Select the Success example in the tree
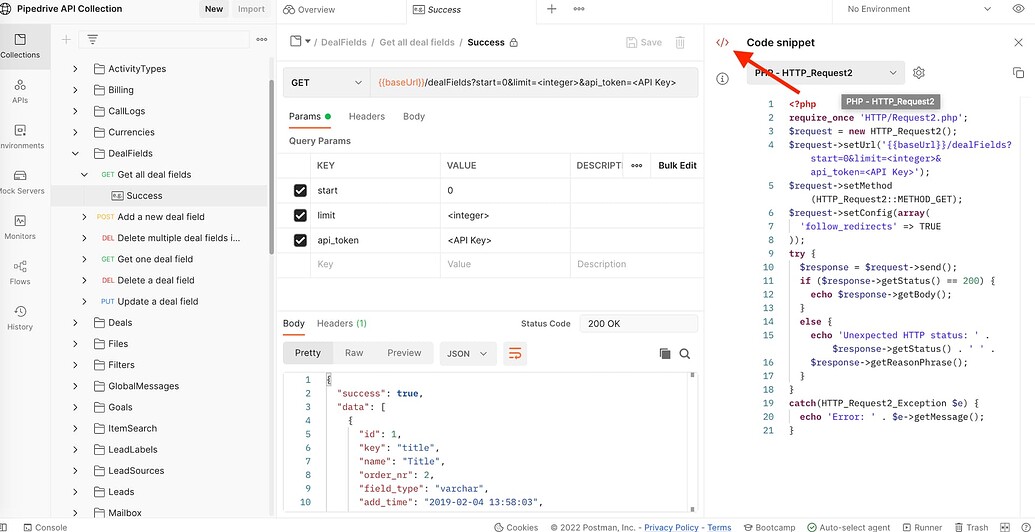Screen dimensions: 1035x532 tap(144, 195)
